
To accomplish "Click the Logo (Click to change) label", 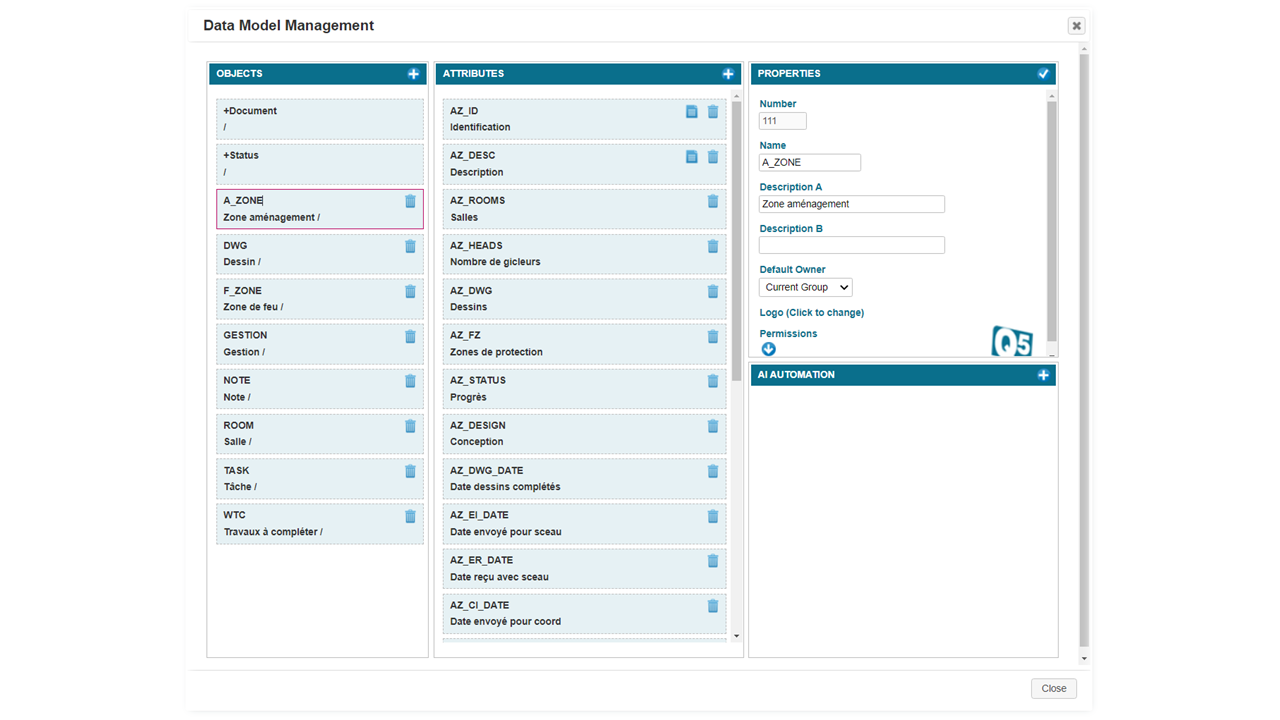I will pos(812,312).
